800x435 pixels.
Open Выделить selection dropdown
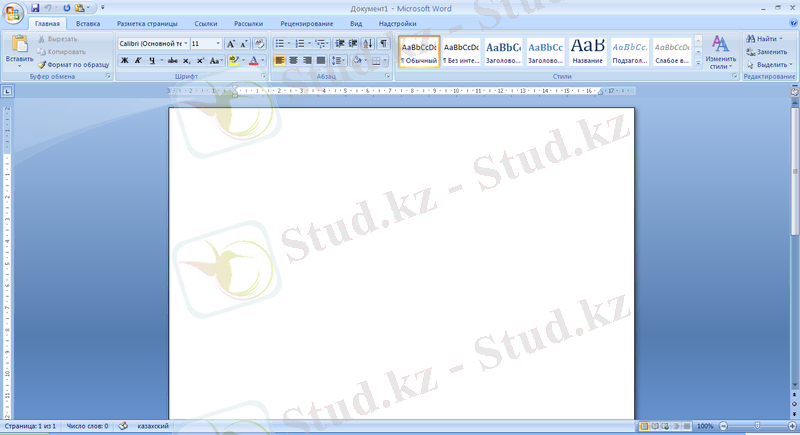coord(769,65)
